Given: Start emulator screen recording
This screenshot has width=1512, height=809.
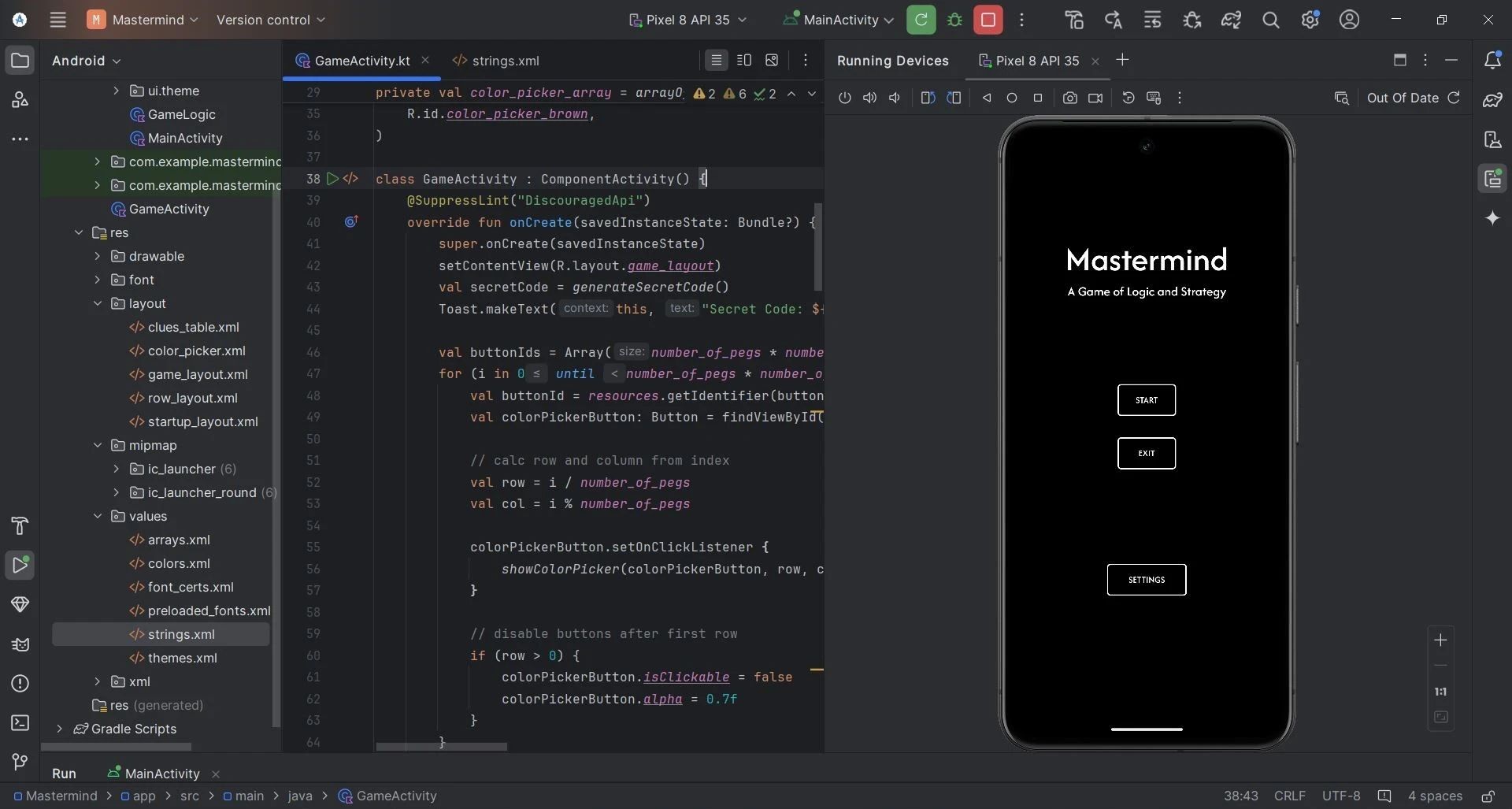Looking at the screenshot, I should (x=1095, y=98).
